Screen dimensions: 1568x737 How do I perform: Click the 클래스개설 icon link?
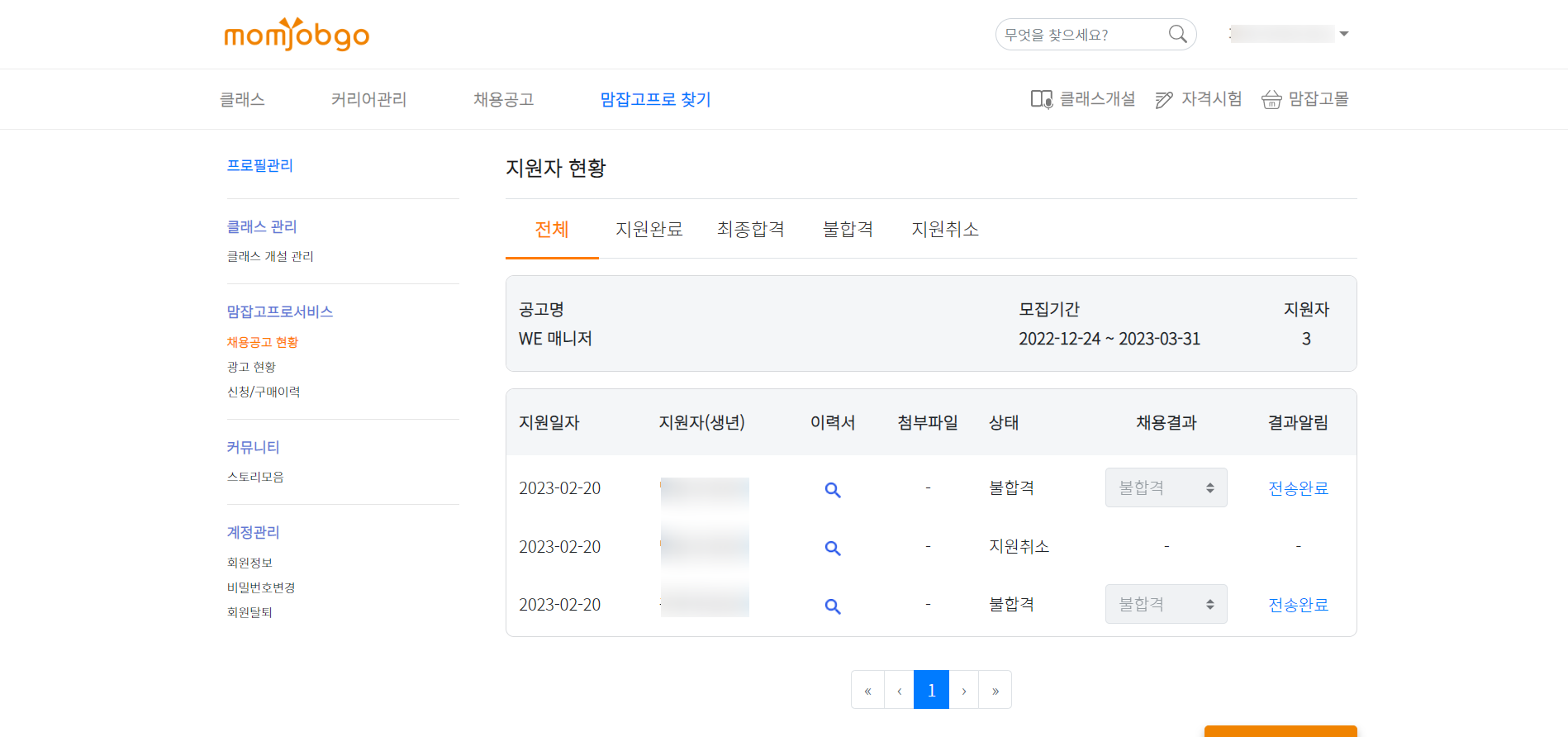click(1082, 99)
